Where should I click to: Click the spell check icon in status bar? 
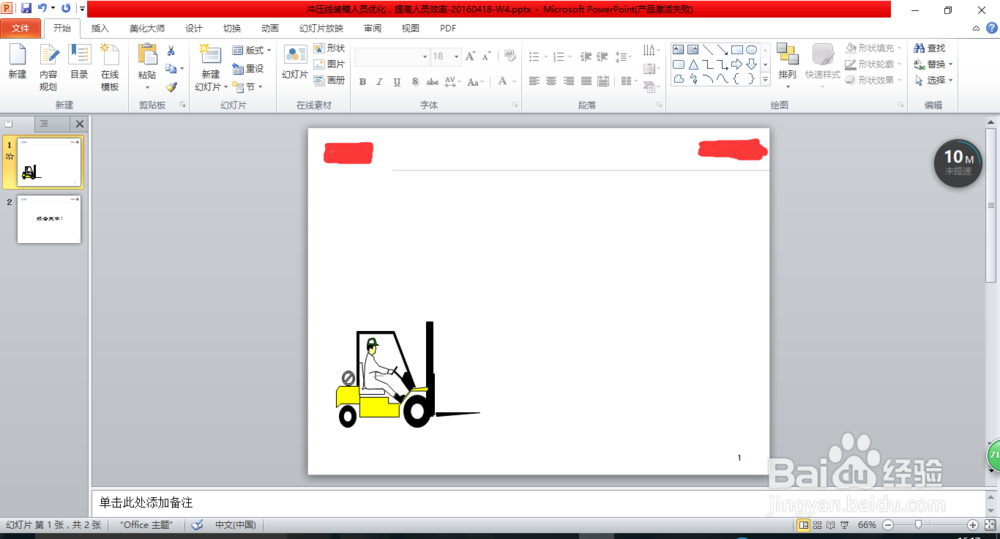(198, 525)
